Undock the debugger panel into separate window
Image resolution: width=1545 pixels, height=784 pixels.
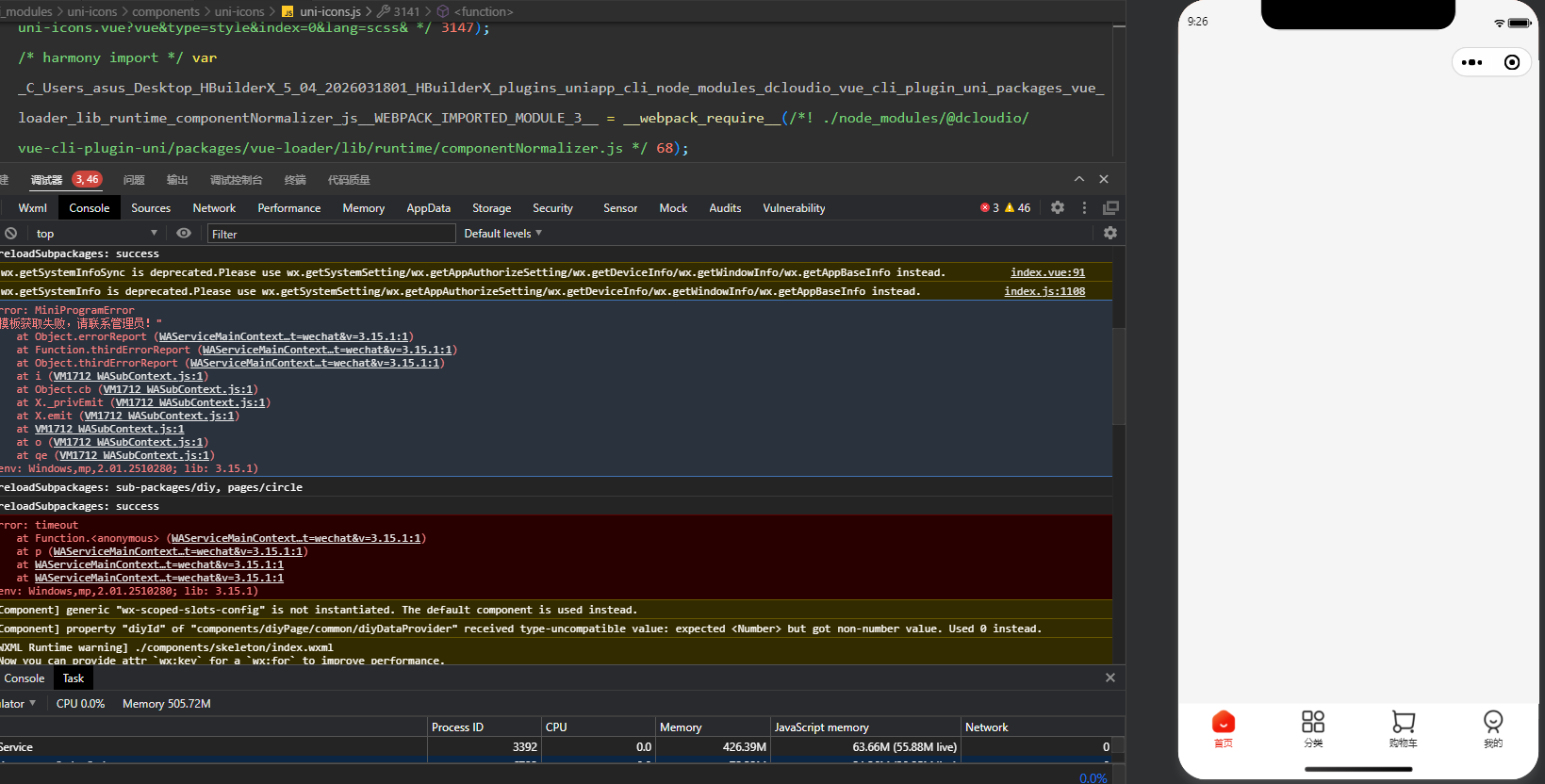tap(1111, 208)
